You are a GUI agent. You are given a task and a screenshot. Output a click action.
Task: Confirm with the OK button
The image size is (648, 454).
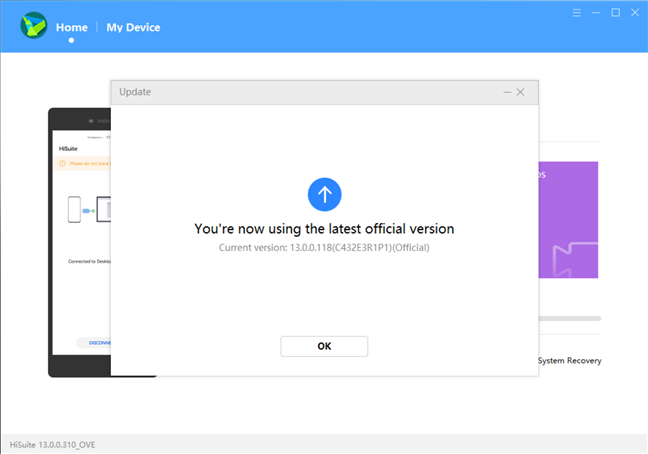324,346
